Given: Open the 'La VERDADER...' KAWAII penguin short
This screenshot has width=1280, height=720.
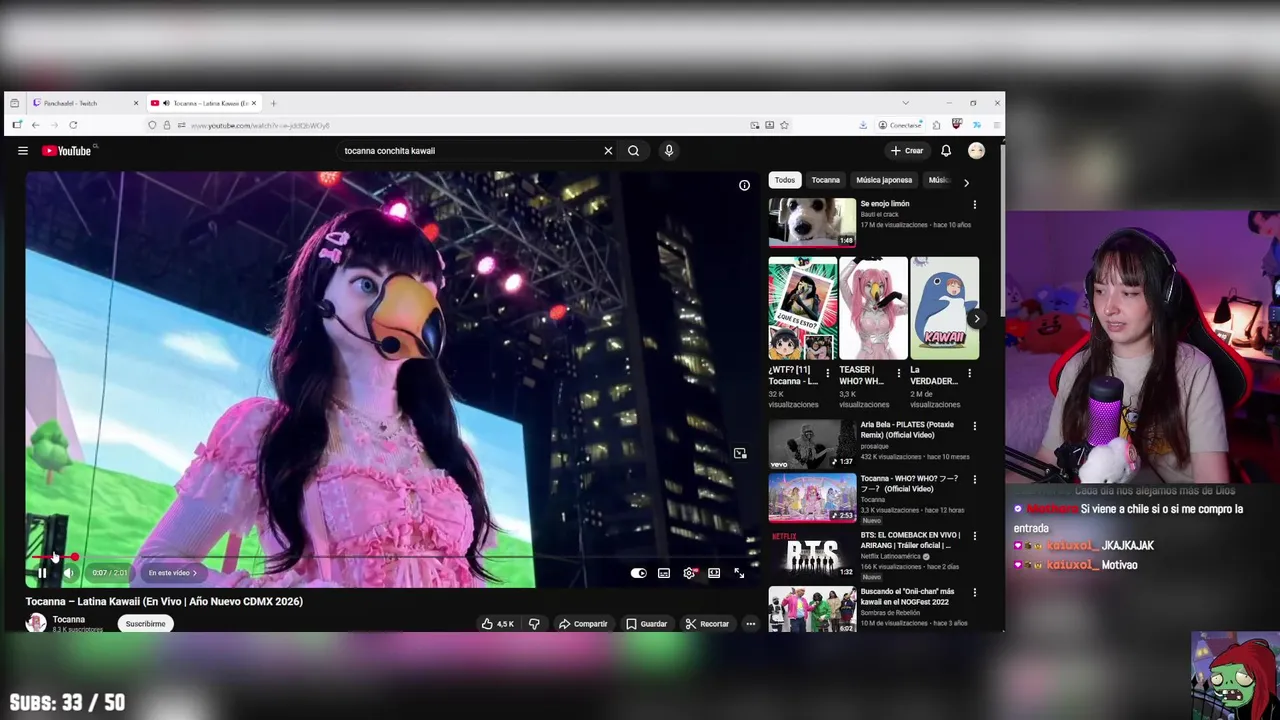Looking at the screenshot, I should click(944, 308).
